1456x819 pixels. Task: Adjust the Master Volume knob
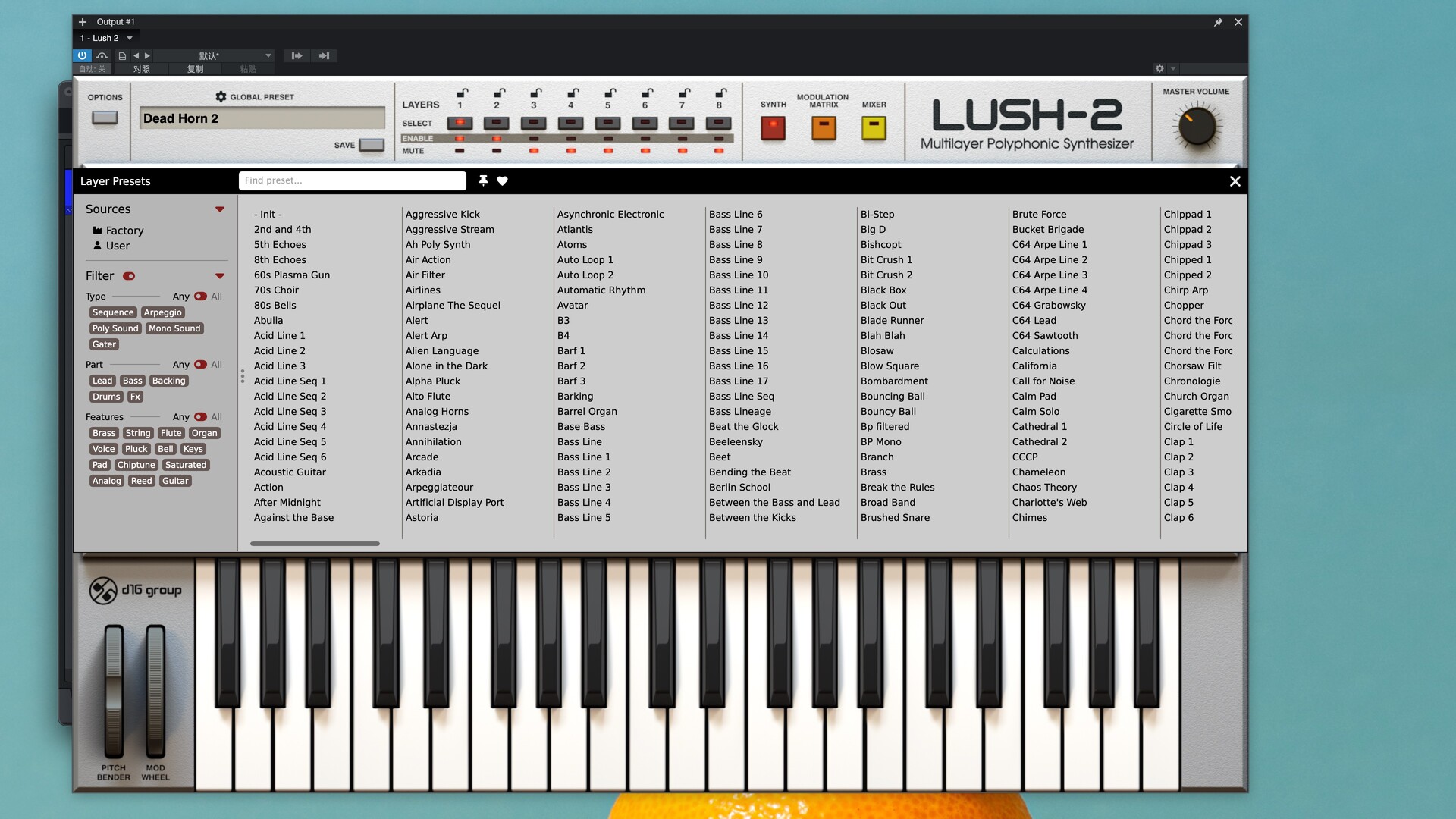[x=1197, y=127]
